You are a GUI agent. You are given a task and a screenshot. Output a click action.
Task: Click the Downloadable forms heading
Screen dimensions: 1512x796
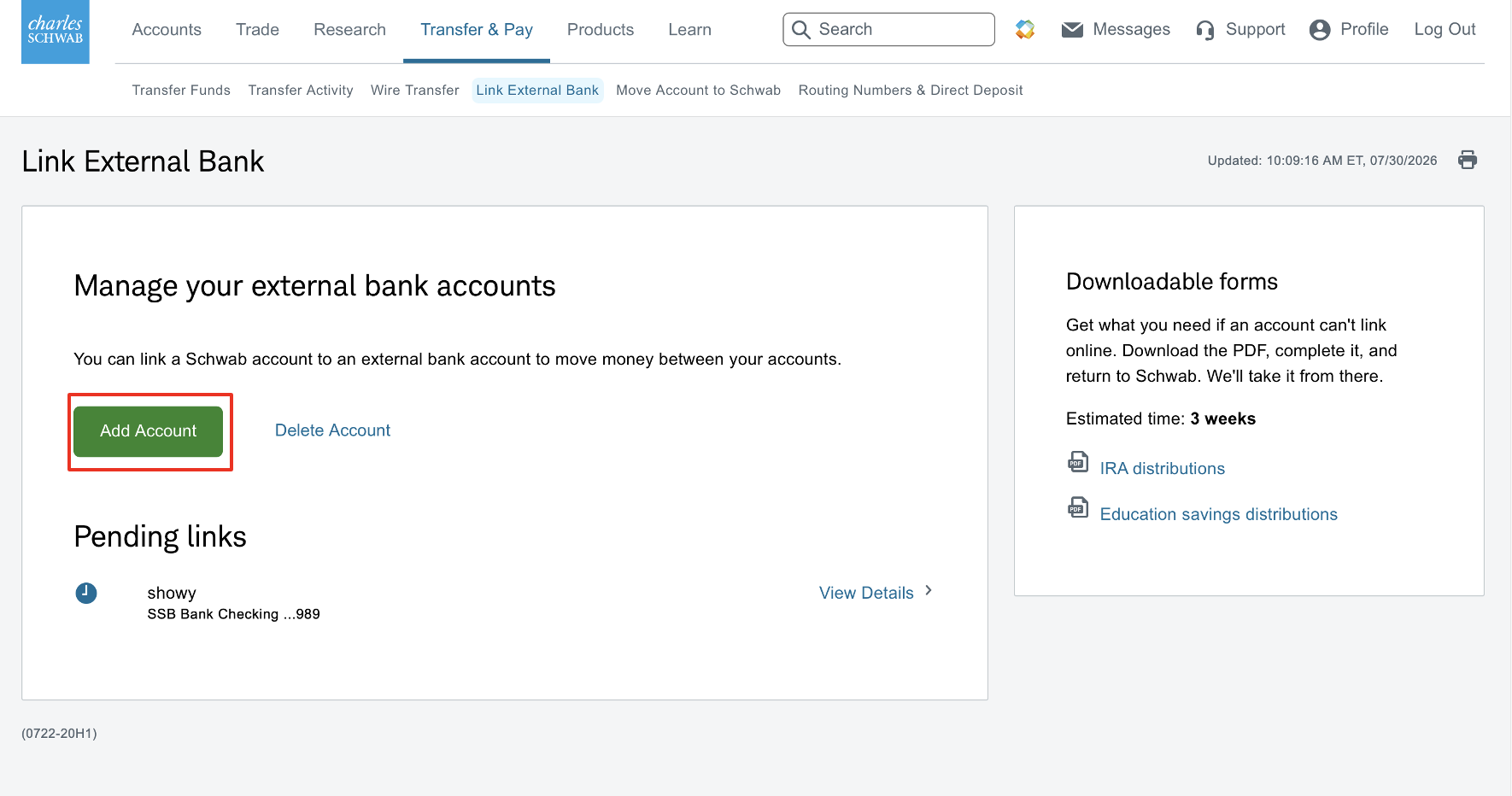point(1171,282)
